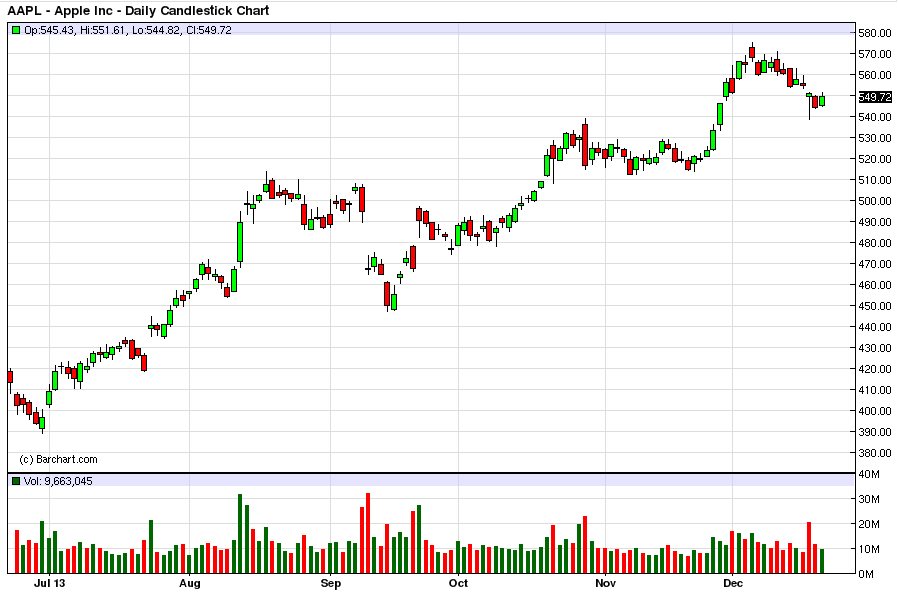This screenshot has height=593, width=898.
Task: Click the chart title 'AAPL - Apple Inc - Daily Candlestick Chart'
Action: (x=138, y=10)
